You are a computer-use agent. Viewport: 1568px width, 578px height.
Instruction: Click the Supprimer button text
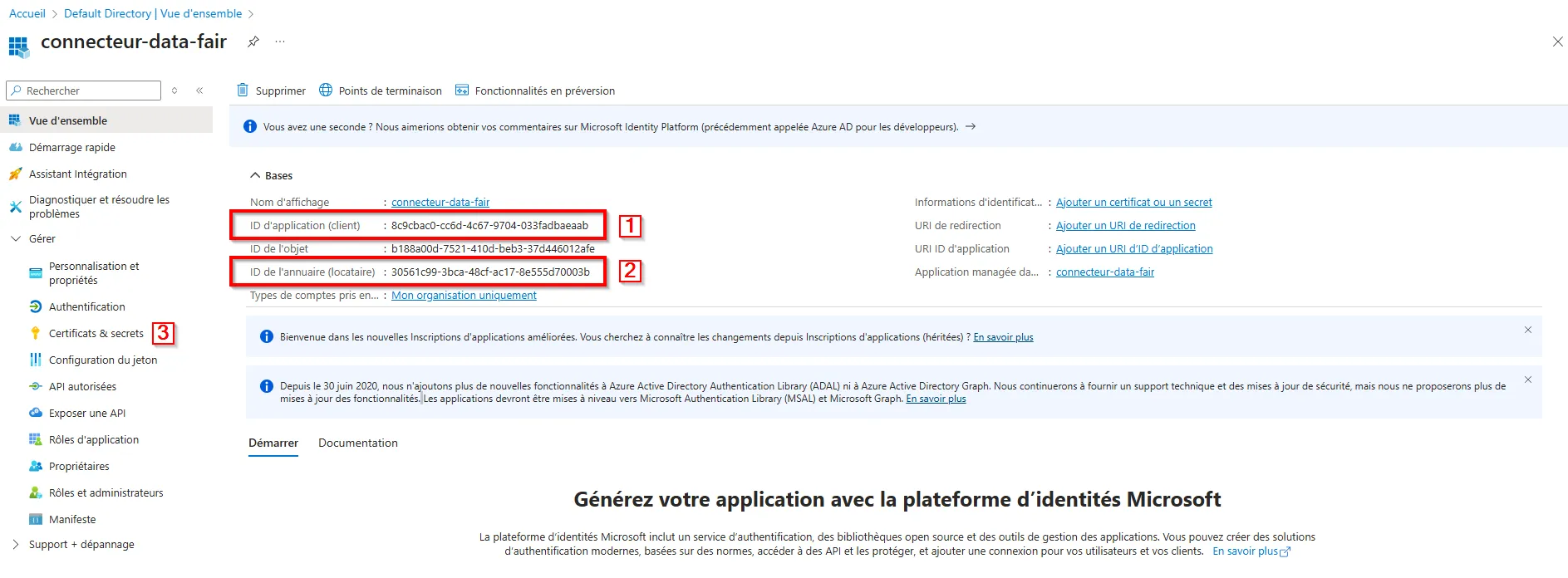tap(281, 91)
